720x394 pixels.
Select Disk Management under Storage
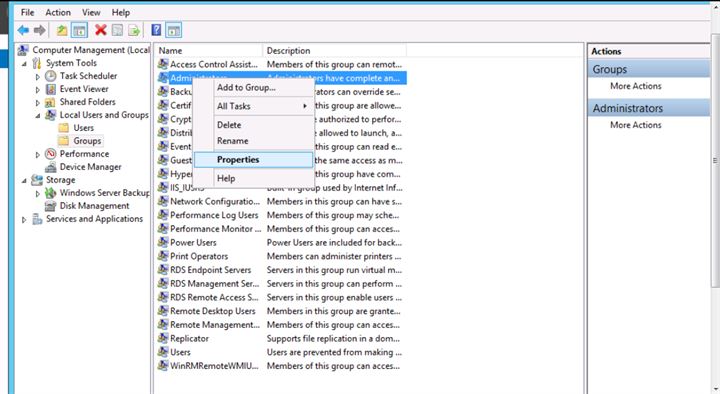[x=94, y=206]
